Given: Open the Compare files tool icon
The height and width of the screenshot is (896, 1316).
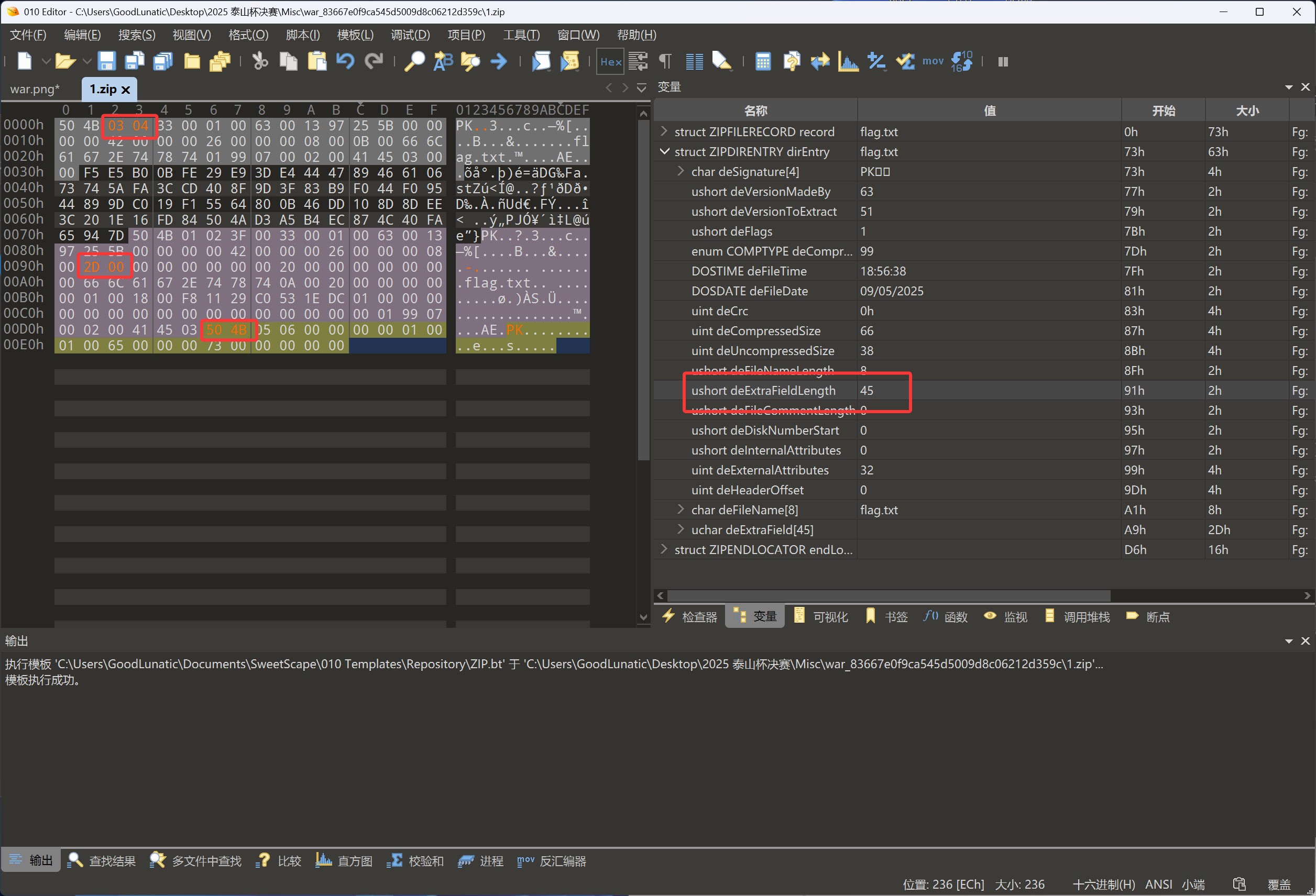Looking at the screenshot, I should tap(792, 61).
